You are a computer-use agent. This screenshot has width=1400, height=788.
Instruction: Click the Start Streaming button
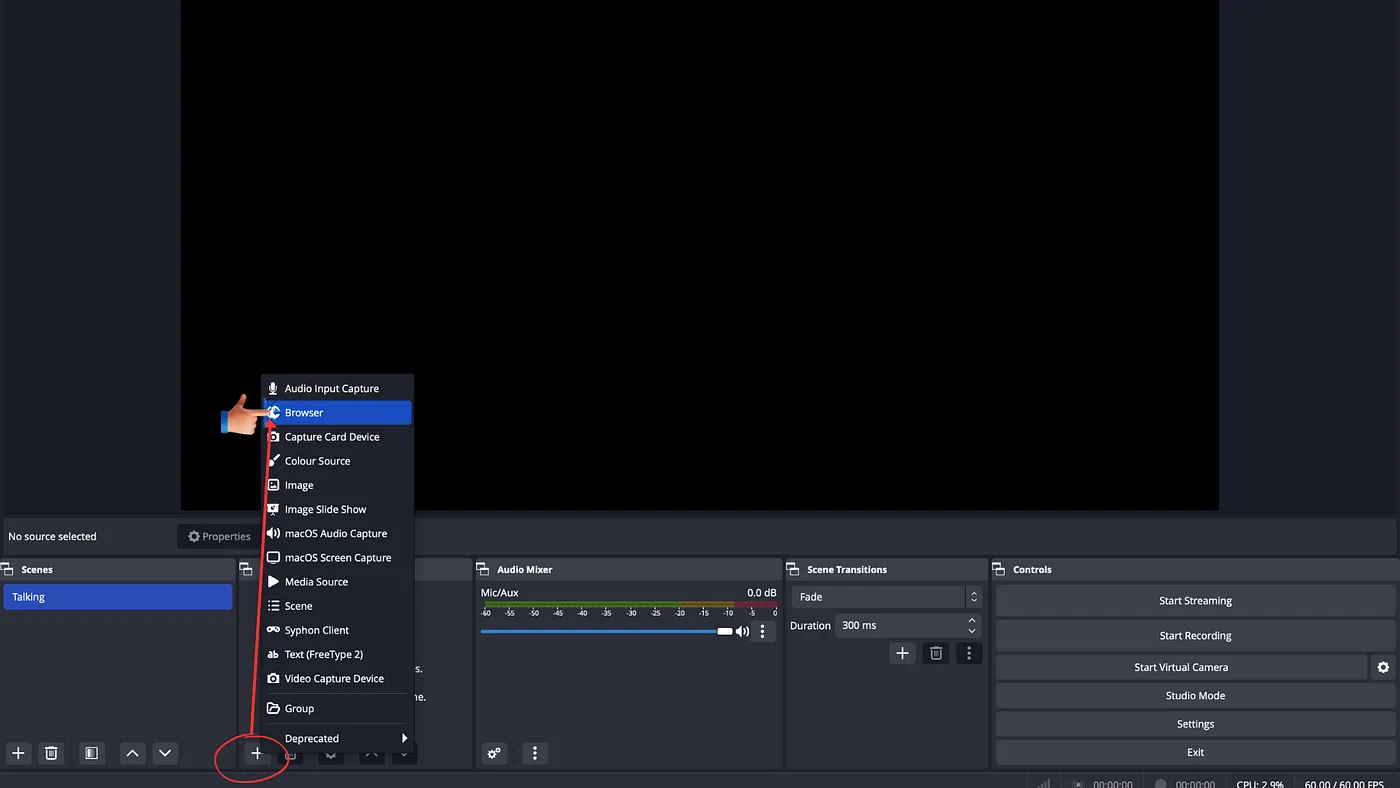1195,601
